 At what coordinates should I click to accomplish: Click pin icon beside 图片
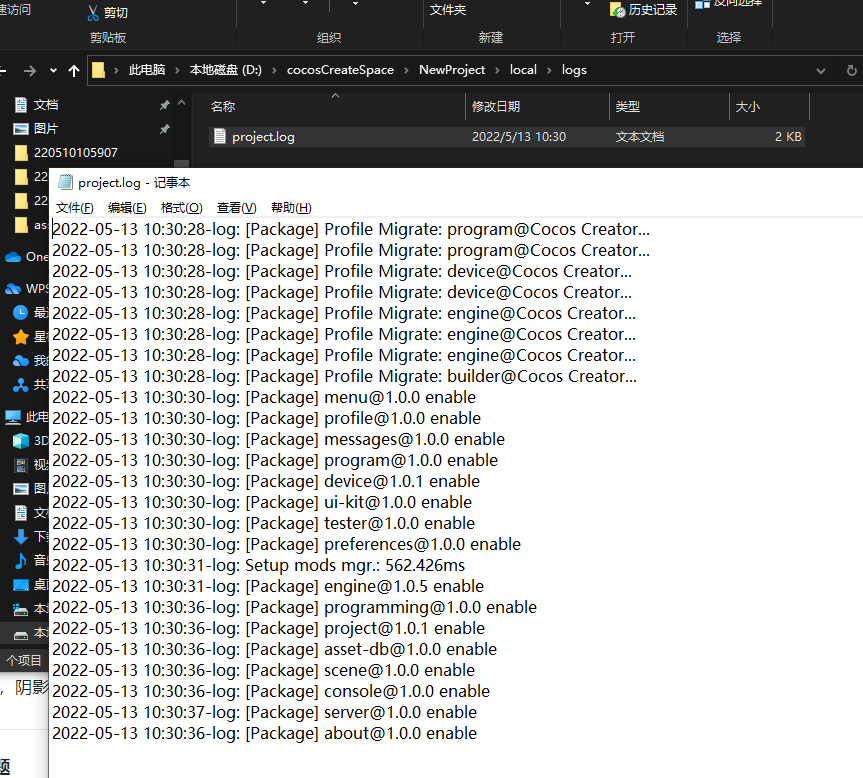click(x=165, y=129)
